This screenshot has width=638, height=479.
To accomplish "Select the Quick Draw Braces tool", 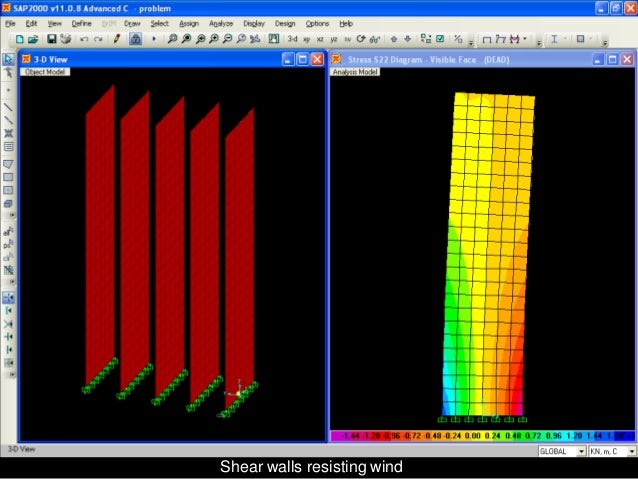I will tap(8, 133).
